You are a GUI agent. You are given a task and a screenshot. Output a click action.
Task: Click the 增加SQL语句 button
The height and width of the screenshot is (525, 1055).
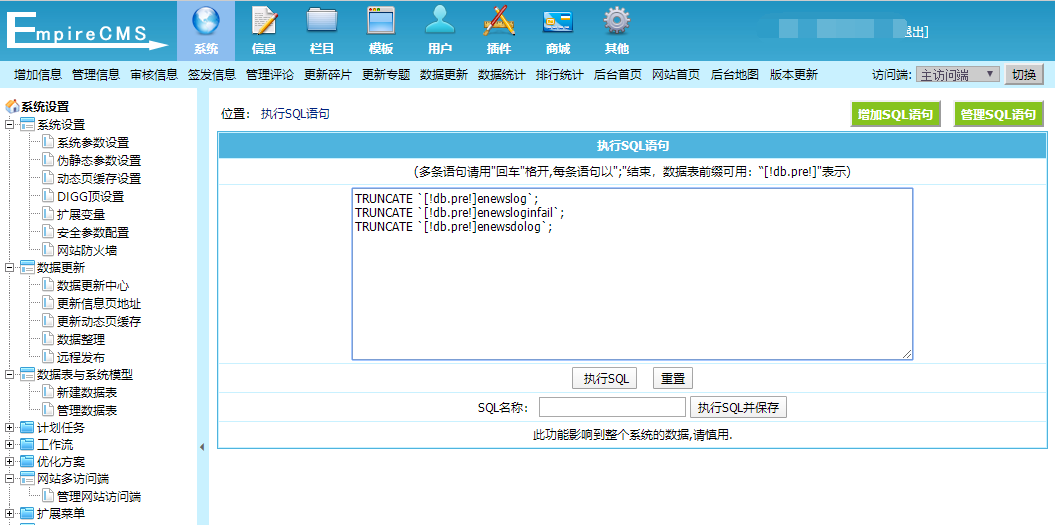coord(895,114)
